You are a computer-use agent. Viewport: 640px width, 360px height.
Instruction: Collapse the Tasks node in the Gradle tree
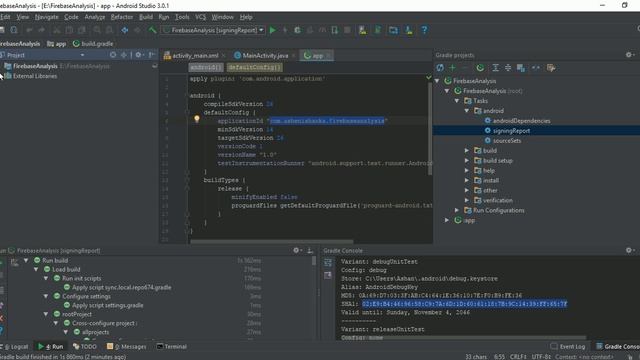click(x=457, y=101)
